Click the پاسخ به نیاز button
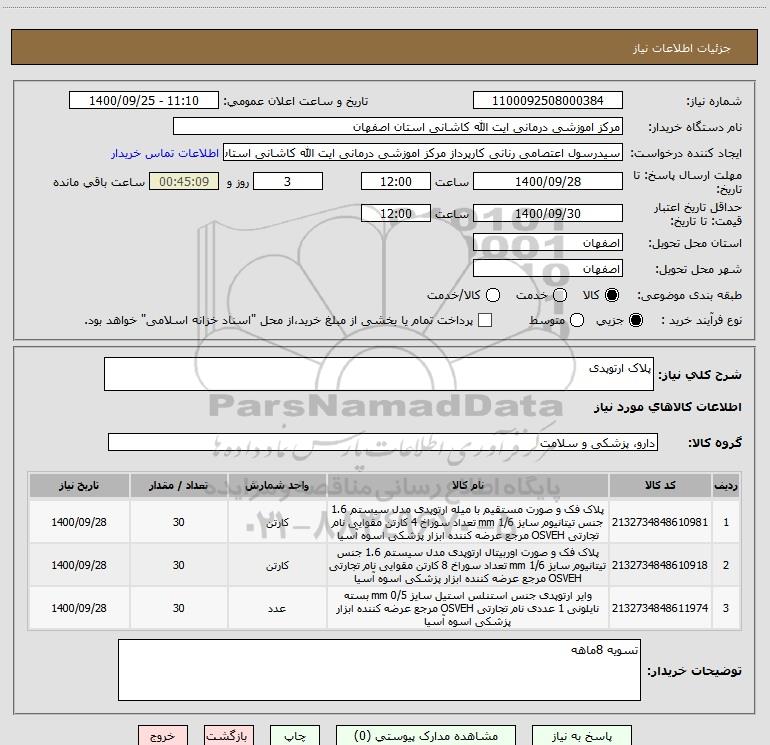Image resolution: width=770 pixels, height=745 pixels. pyautogui.click(x=581, y=736)
